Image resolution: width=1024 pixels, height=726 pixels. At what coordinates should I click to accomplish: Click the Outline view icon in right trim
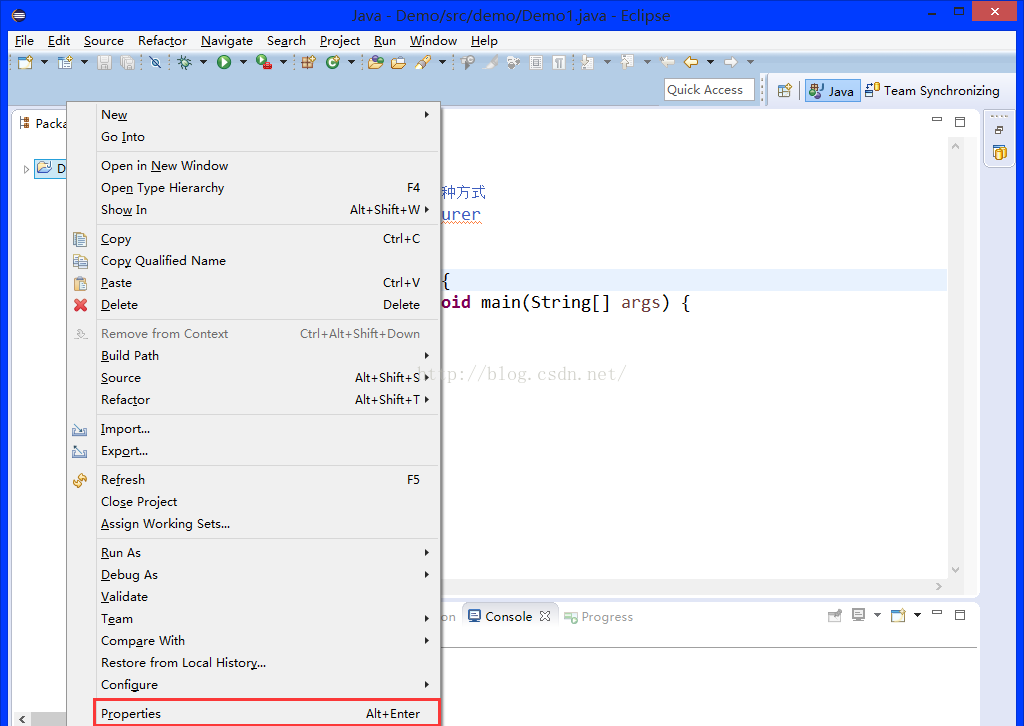pos(999,153)
